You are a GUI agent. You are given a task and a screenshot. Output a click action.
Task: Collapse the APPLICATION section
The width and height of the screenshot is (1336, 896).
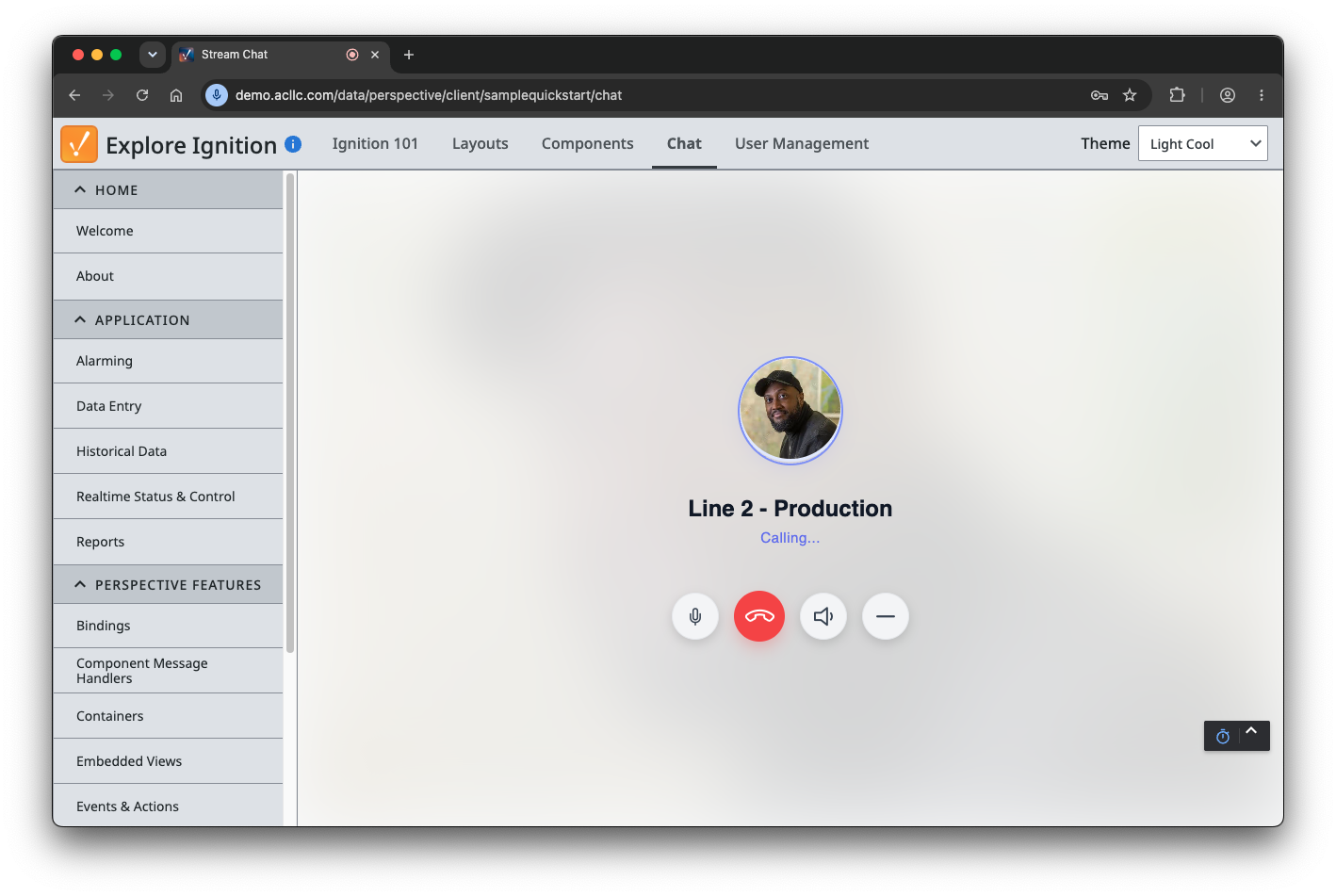click(x=169, y=320)
